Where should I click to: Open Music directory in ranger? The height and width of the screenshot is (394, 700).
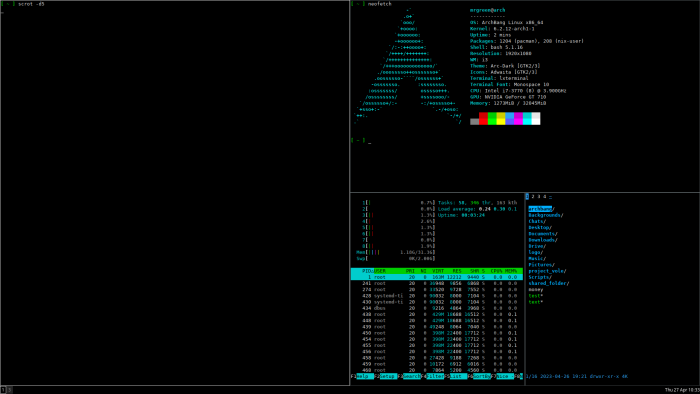click(x=537, y=258)
